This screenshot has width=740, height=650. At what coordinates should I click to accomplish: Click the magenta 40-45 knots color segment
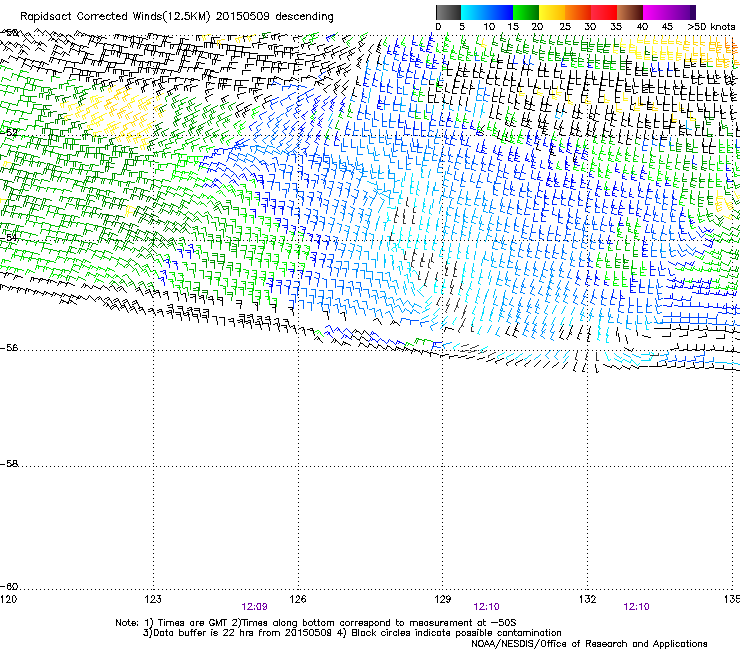(656, 12)
